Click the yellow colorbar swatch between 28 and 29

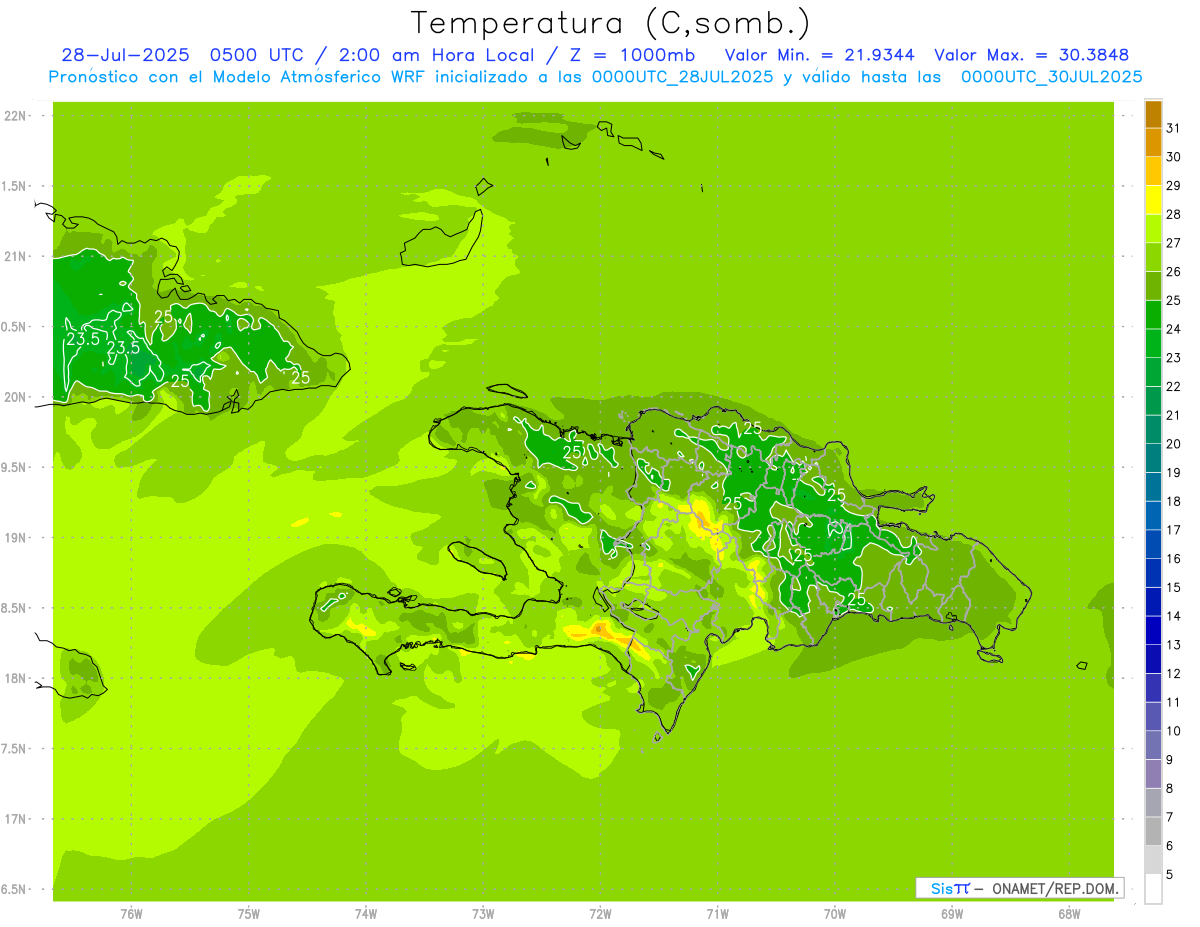(1153, 200)
